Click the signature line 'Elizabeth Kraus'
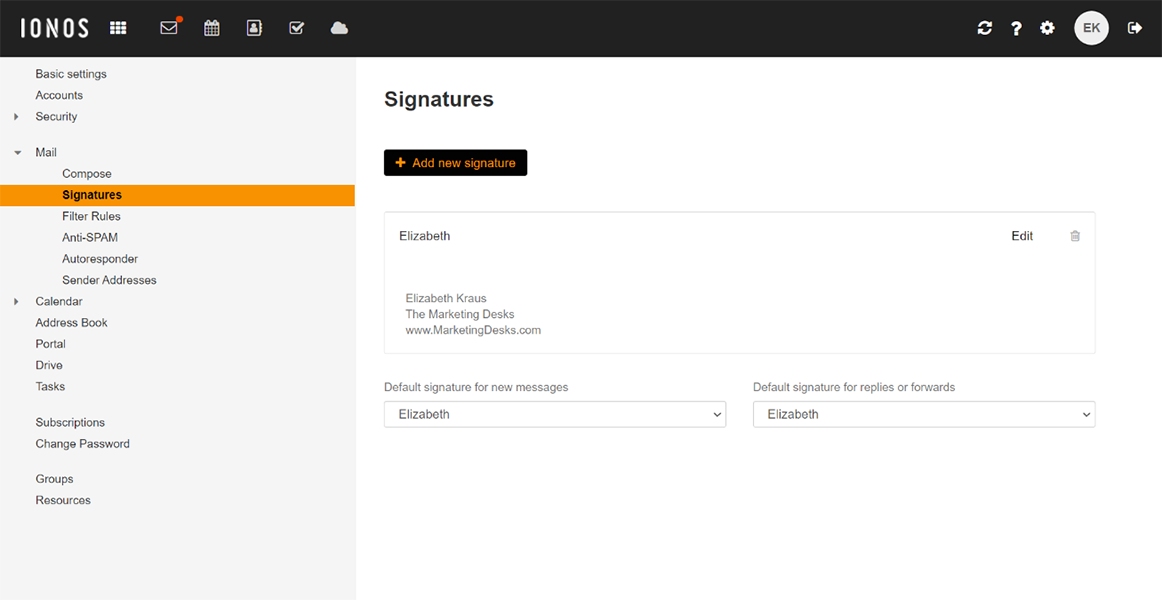The image size is (1162, 600). (x=446, y=299)
